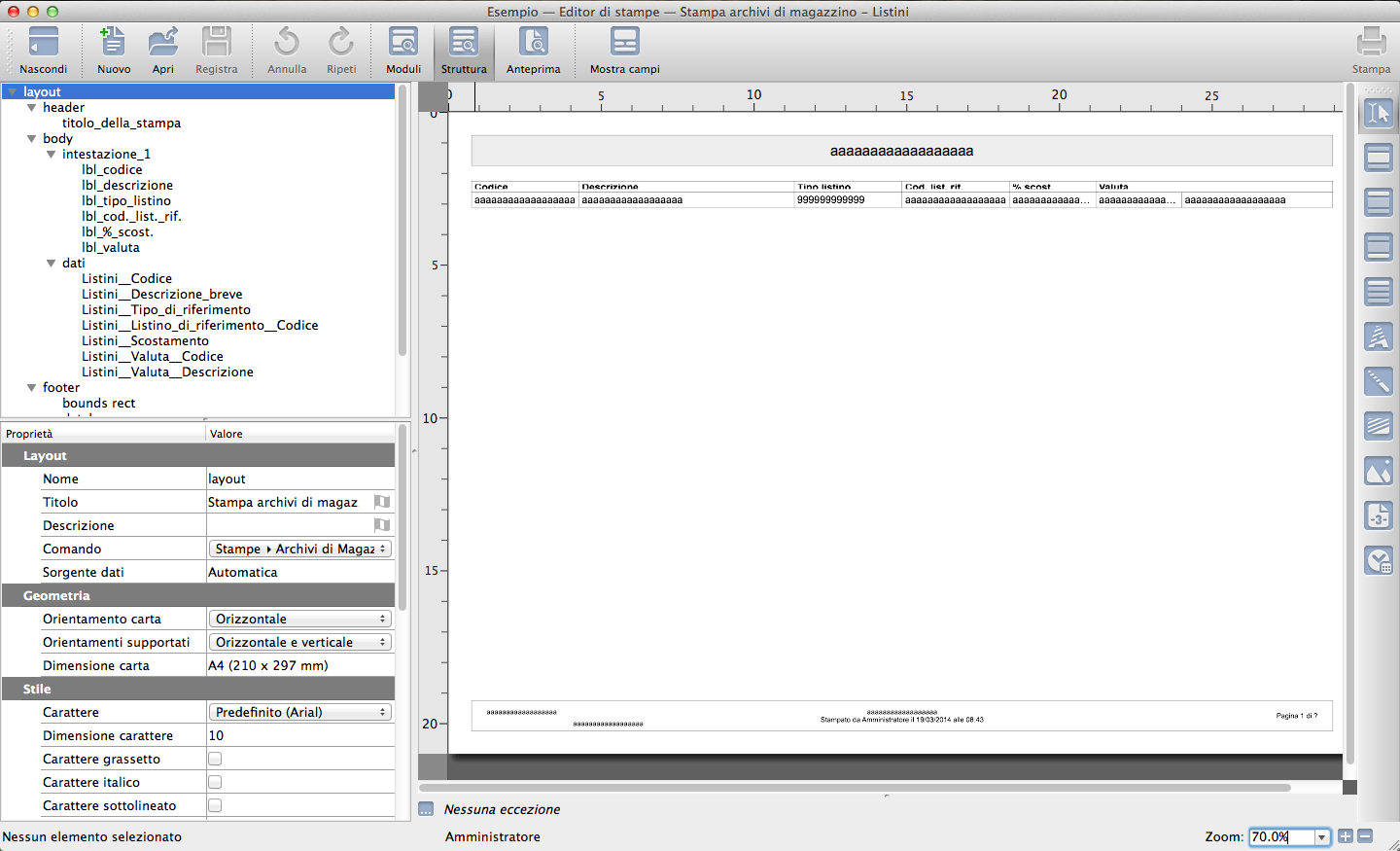The width and height of the screenshot is (1400, 851).
Task: Click the horizontal scrollbar below the canvas
Action: pyautogui.click(x=856, y=788)
